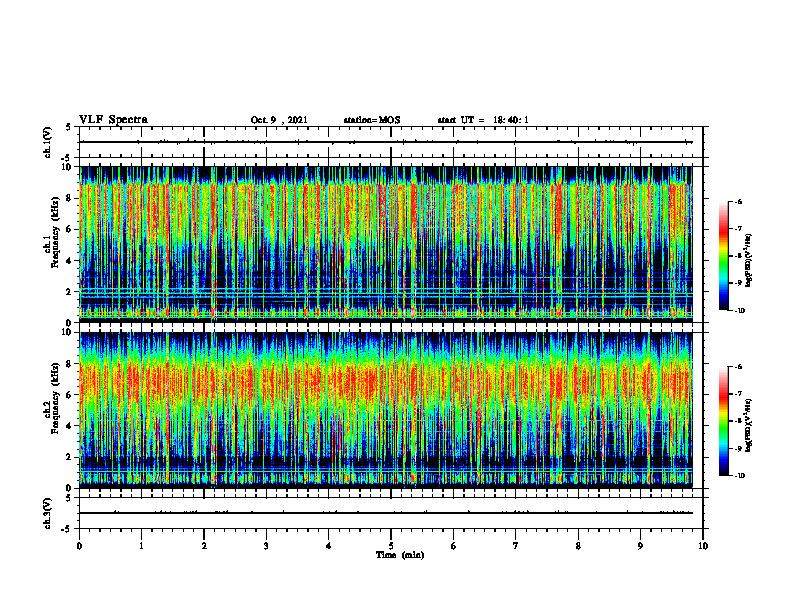Click the "-6" value on ch.2 colorbar
Screen dimensions: 792x612
738,367
